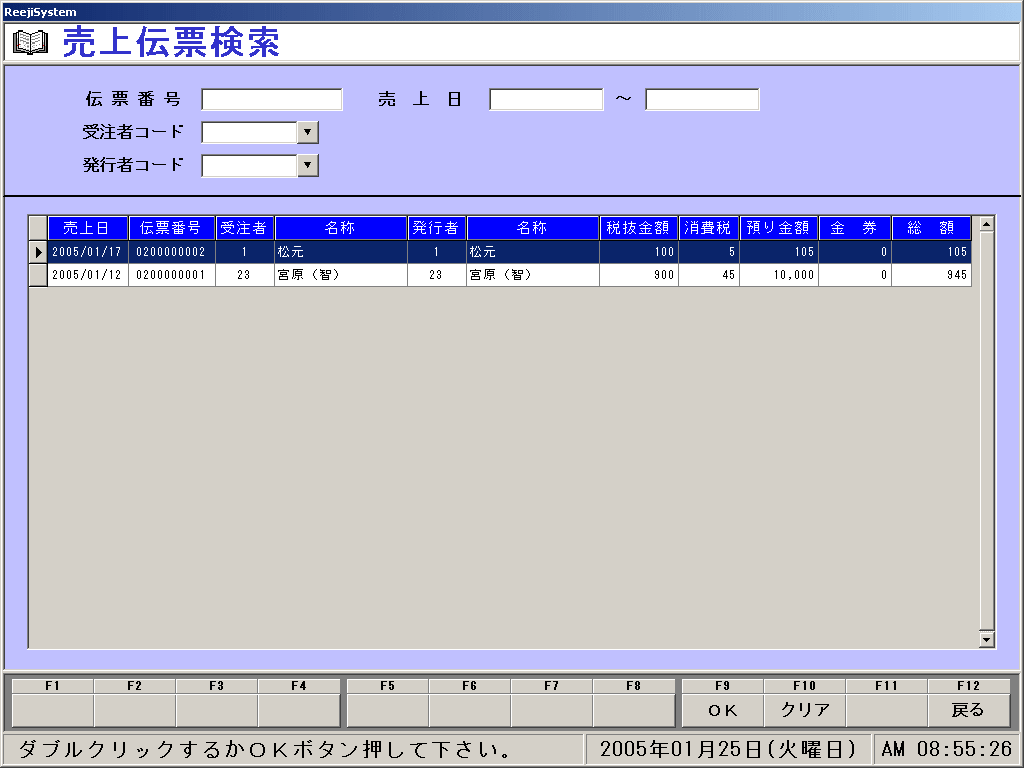Viewport: 1024px width, 768px height.
Task: Click the 売上日 start date field
Action: [546, 100]
